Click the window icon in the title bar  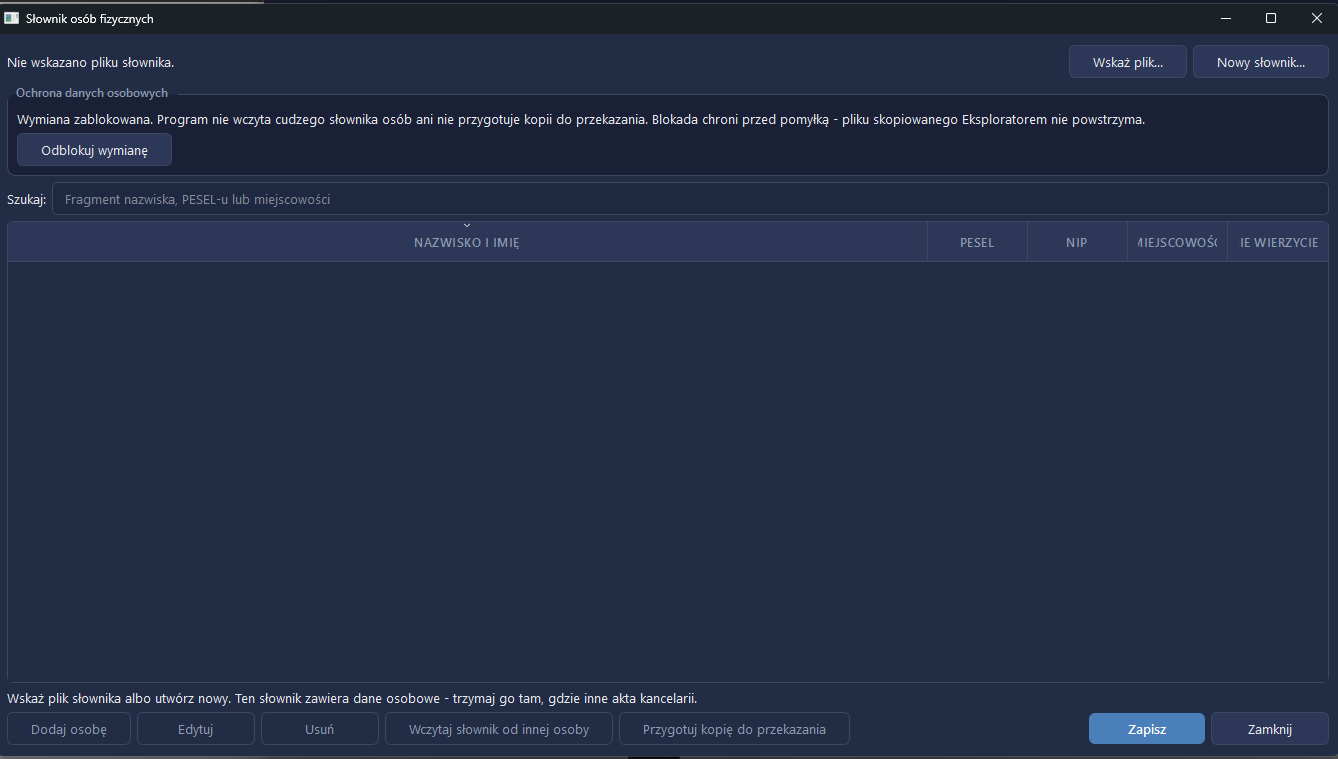coord(12,18)
